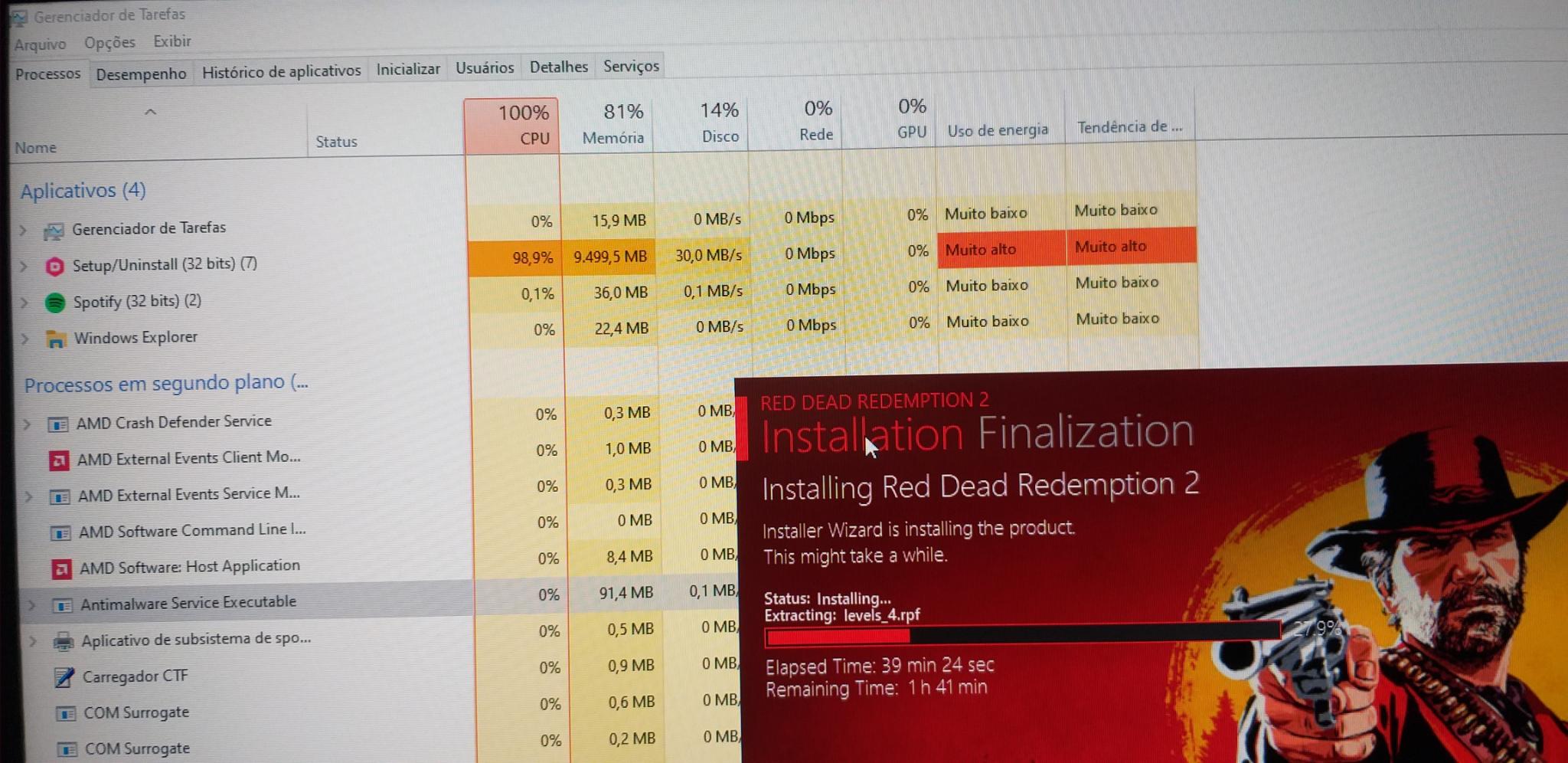Click the Windows Explorer folder icon
Image resolution: width=1568 pixels, height=763 pixels.
(x=56, y=339)
